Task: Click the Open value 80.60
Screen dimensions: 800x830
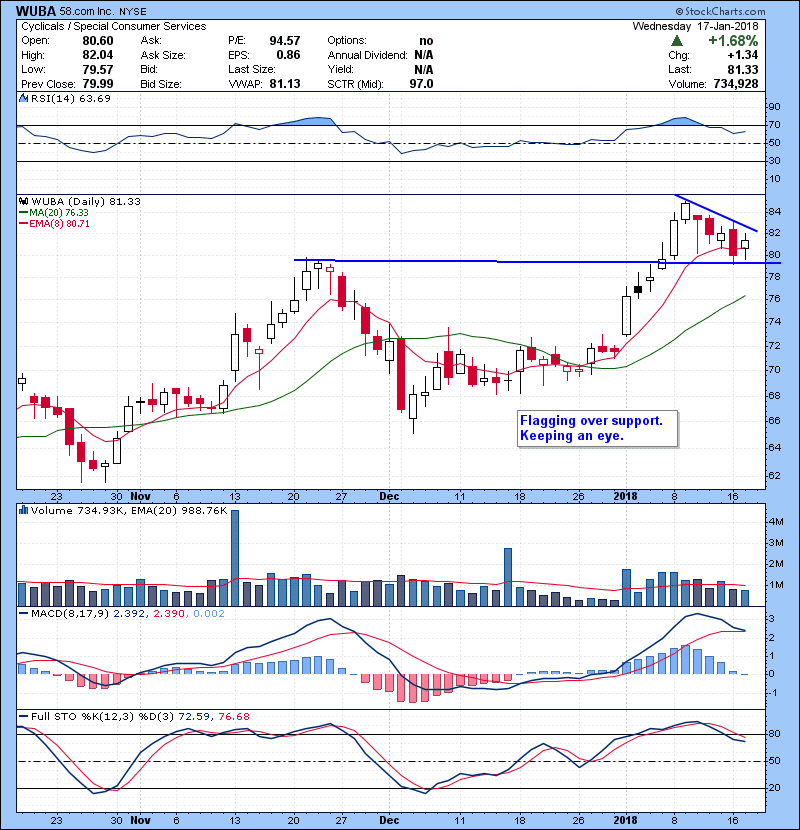Action: (x=97, y=41)
